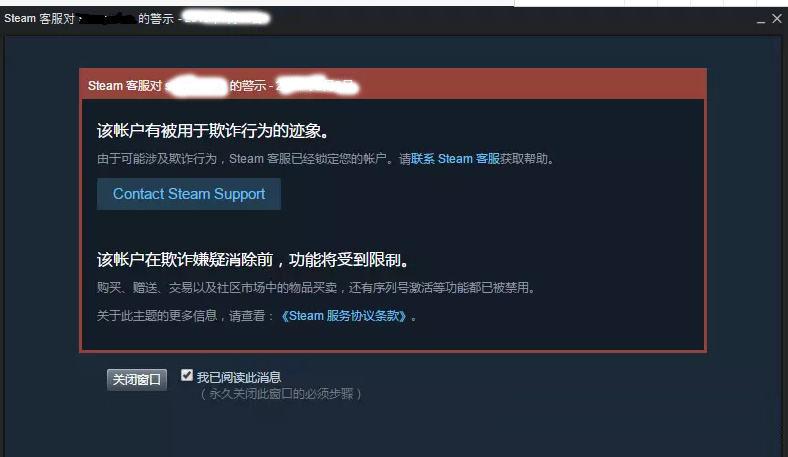This screenshot has width=788, height=457.
Task: Click the blurred username in the title bar
Action: [108, 19]
